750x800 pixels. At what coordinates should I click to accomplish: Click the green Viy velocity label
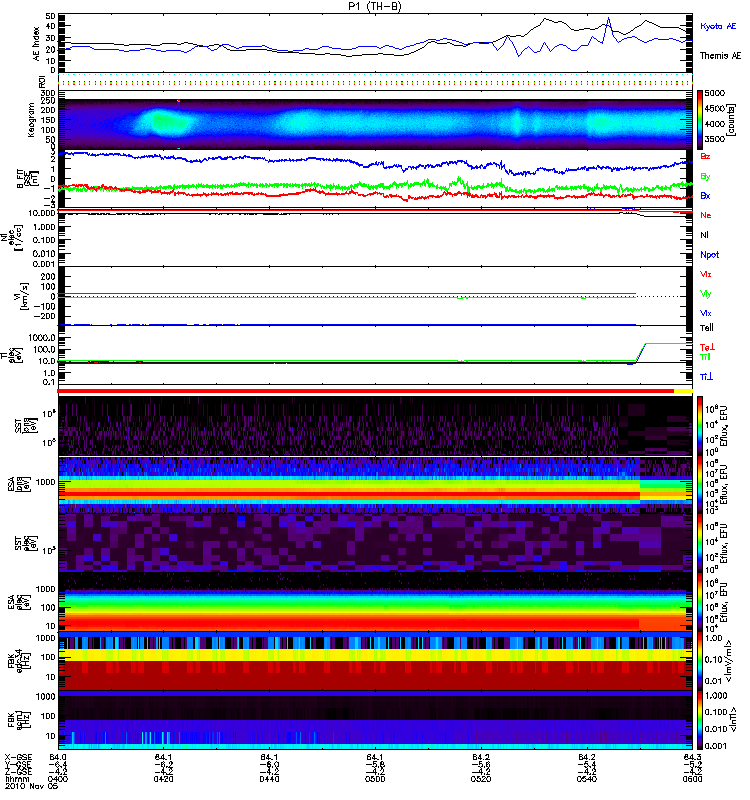click(x=705, y=294)
